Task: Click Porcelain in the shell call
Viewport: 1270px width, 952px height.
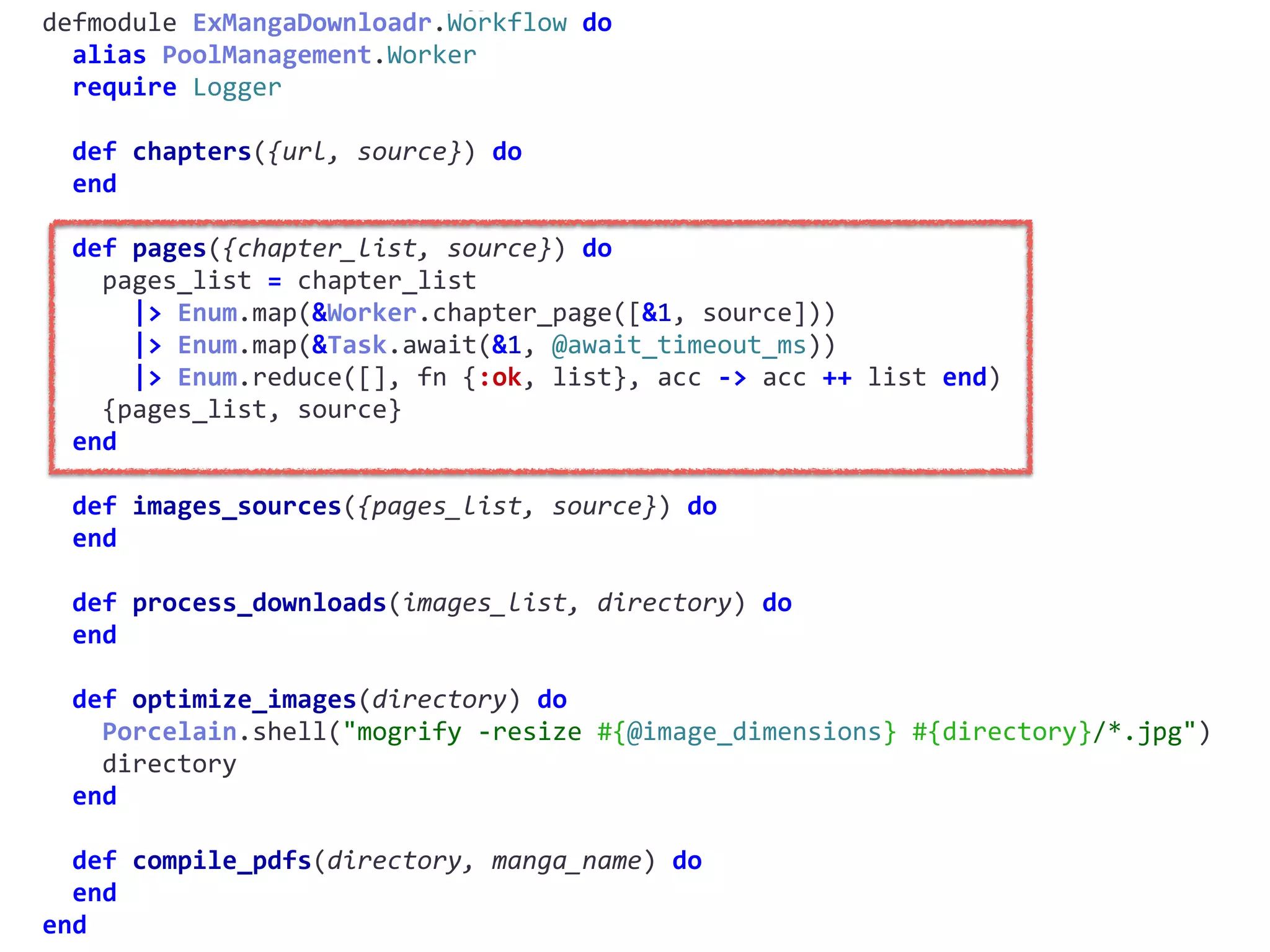Action: click(170, 733)
